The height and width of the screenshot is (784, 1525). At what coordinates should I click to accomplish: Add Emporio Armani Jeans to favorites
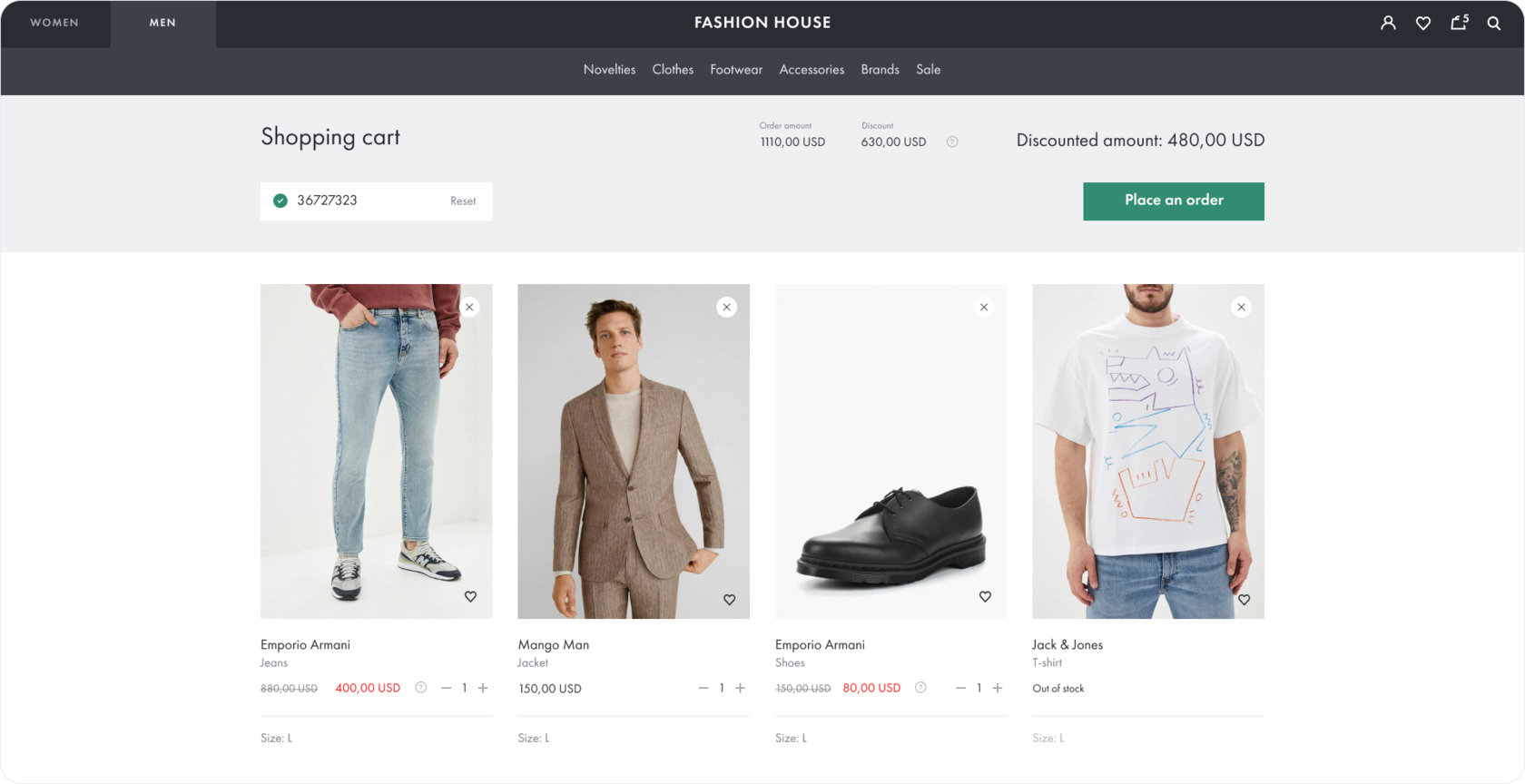pos(470,596)
